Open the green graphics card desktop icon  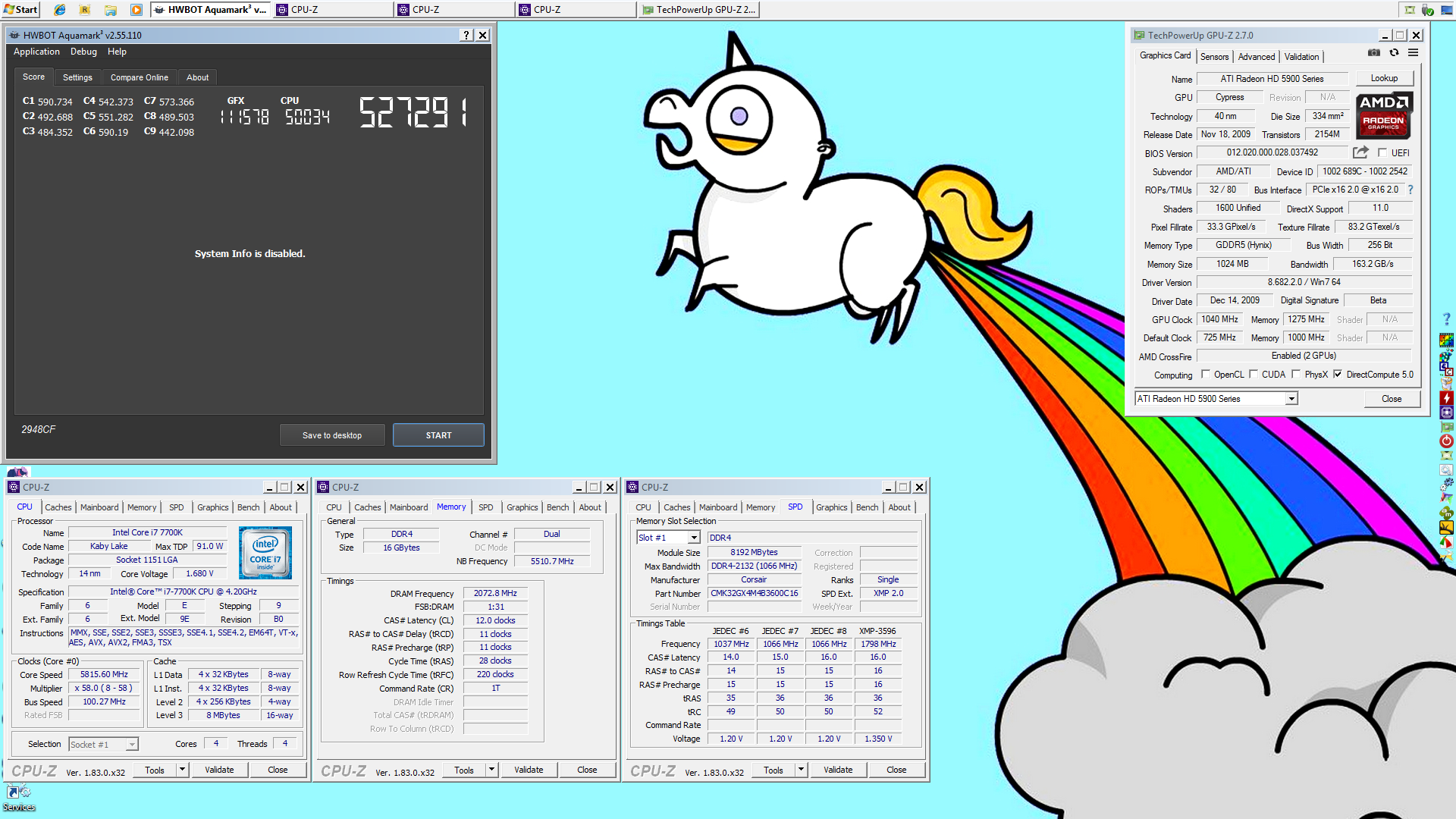coord(1447,427)
